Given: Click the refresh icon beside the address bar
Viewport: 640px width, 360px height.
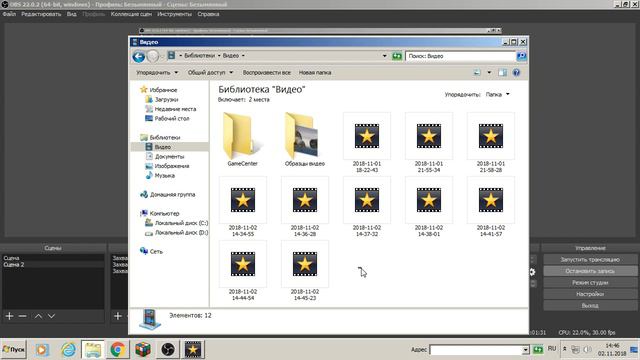Looking at the screenshot, I should coord(397,56).
